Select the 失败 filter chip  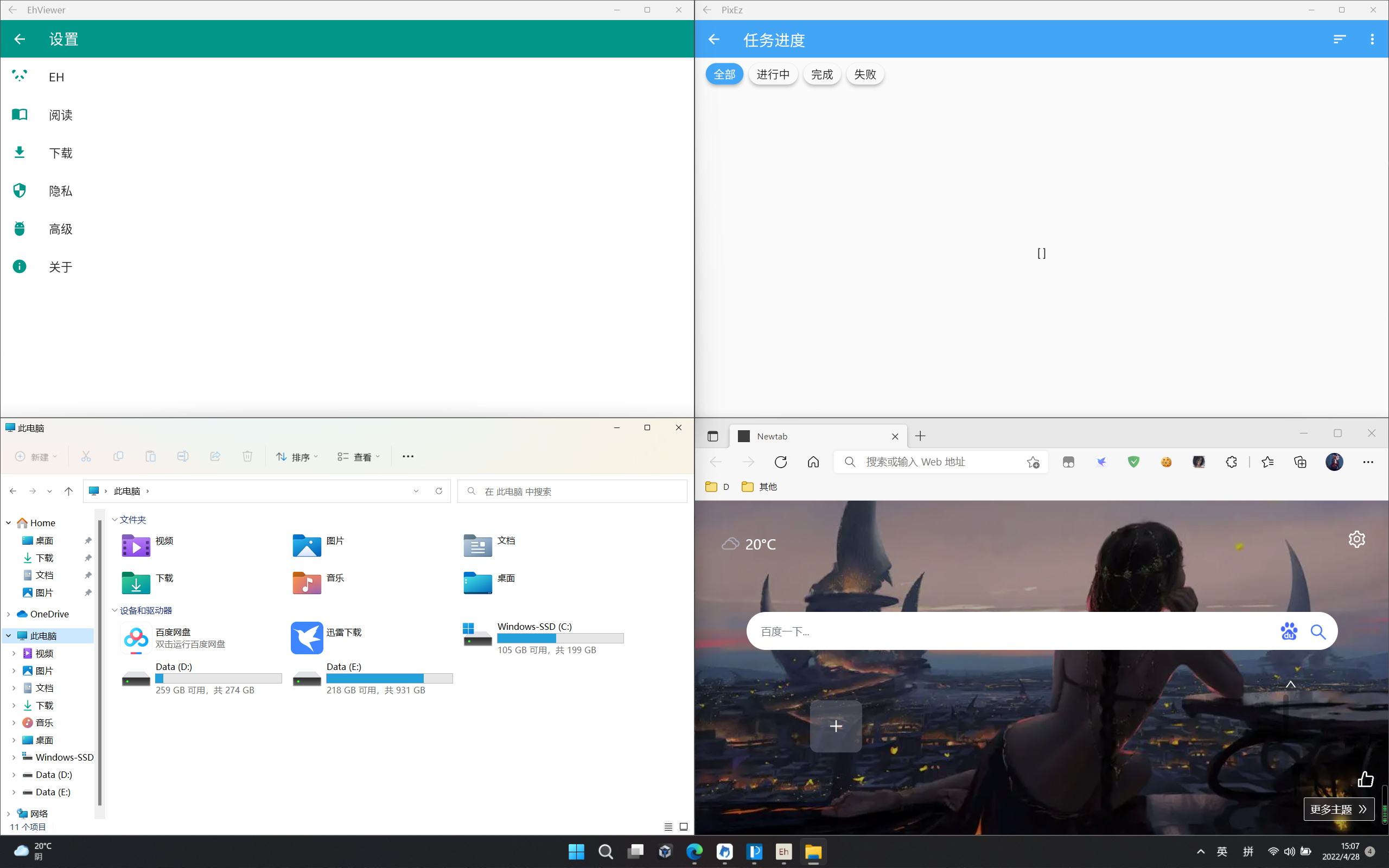click(865, 74)
